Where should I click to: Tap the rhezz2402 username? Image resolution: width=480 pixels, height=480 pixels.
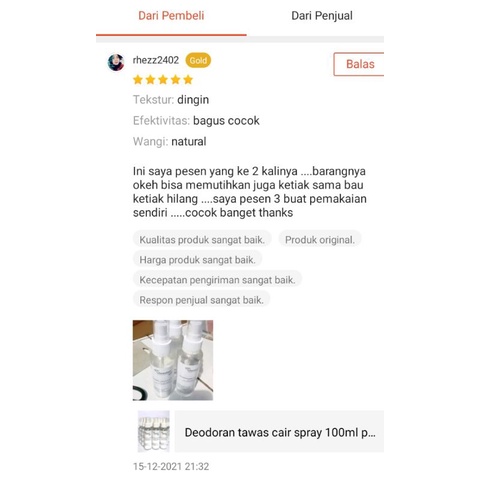click(156, 60)
